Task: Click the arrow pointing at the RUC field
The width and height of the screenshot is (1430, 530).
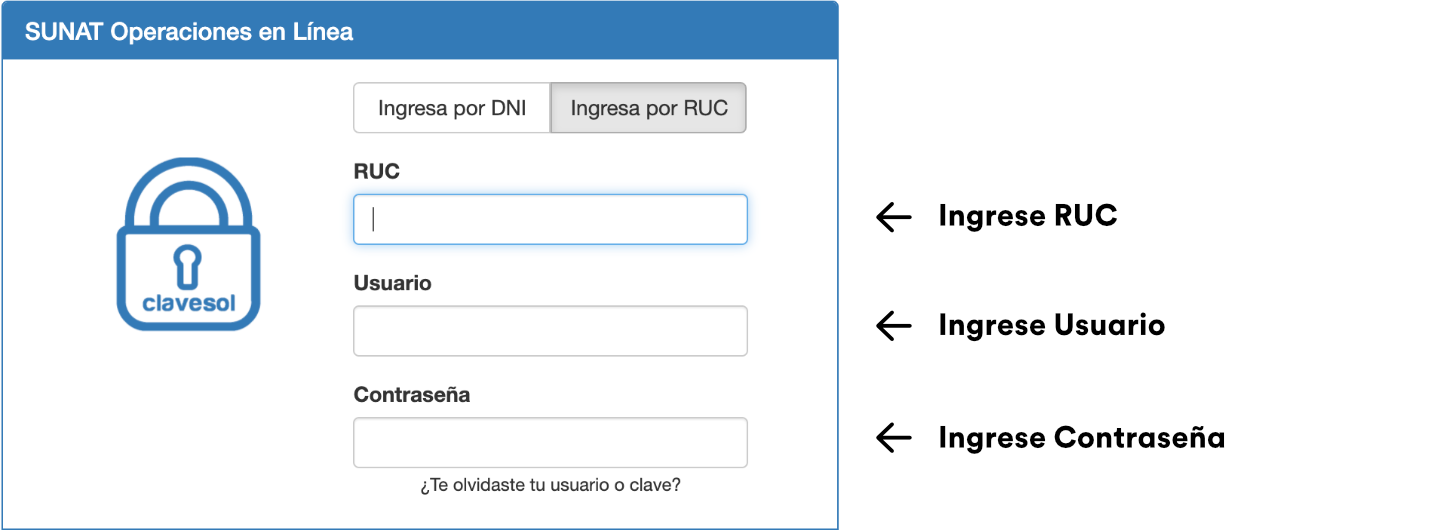Action: pos(893,217)
